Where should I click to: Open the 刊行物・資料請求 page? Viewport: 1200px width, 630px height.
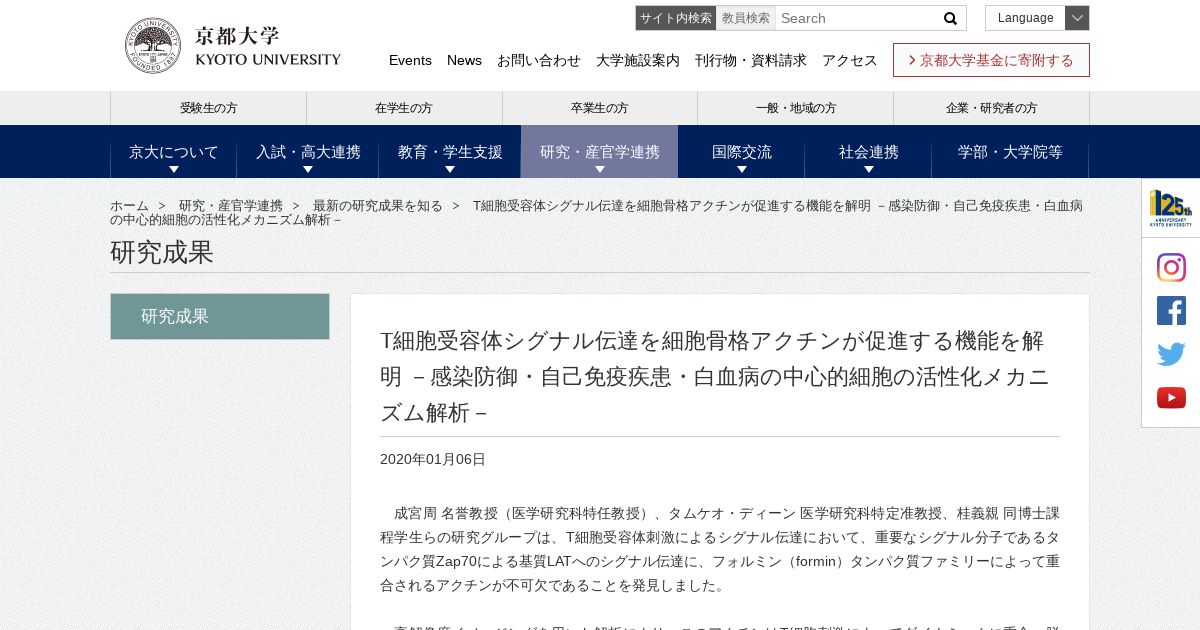[751, 60]
